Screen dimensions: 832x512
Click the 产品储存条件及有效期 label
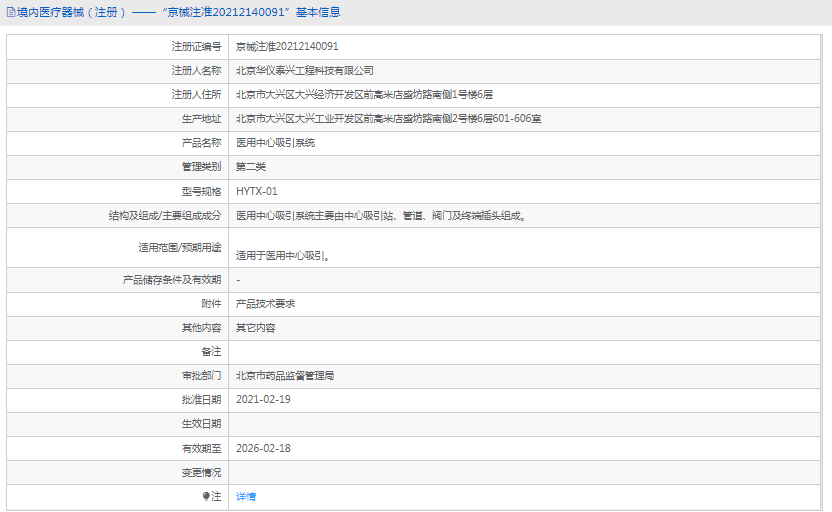pos(172,280)
